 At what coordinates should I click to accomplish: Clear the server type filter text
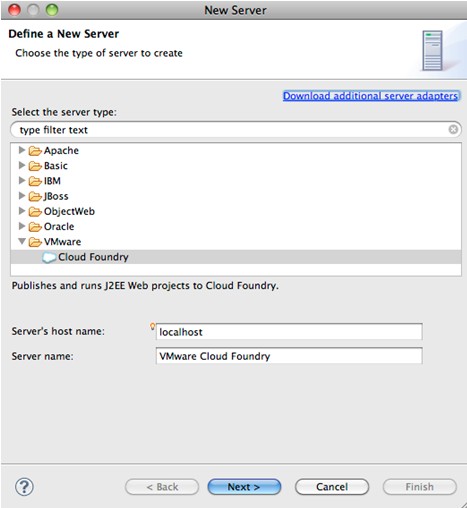tap(453, 129)
